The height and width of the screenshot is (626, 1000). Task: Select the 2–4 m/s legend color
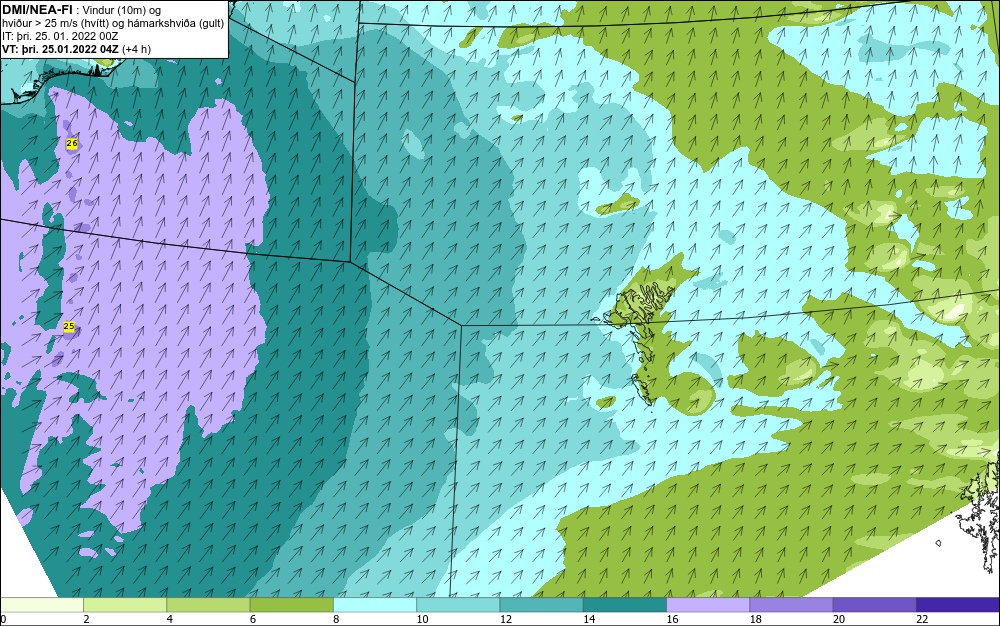click(x=125, y=605)
